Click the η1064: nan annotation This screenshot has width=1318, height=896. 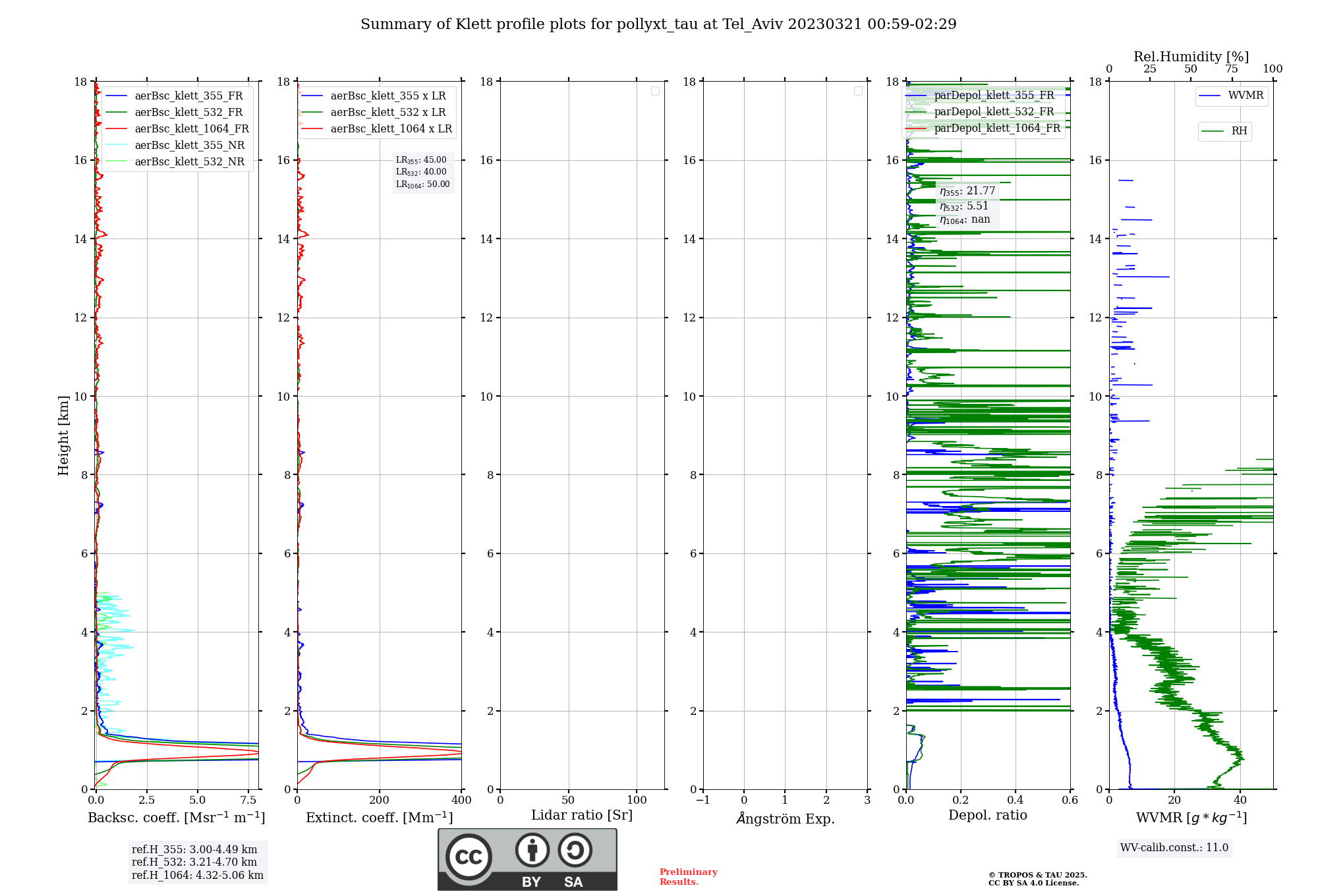965,220
